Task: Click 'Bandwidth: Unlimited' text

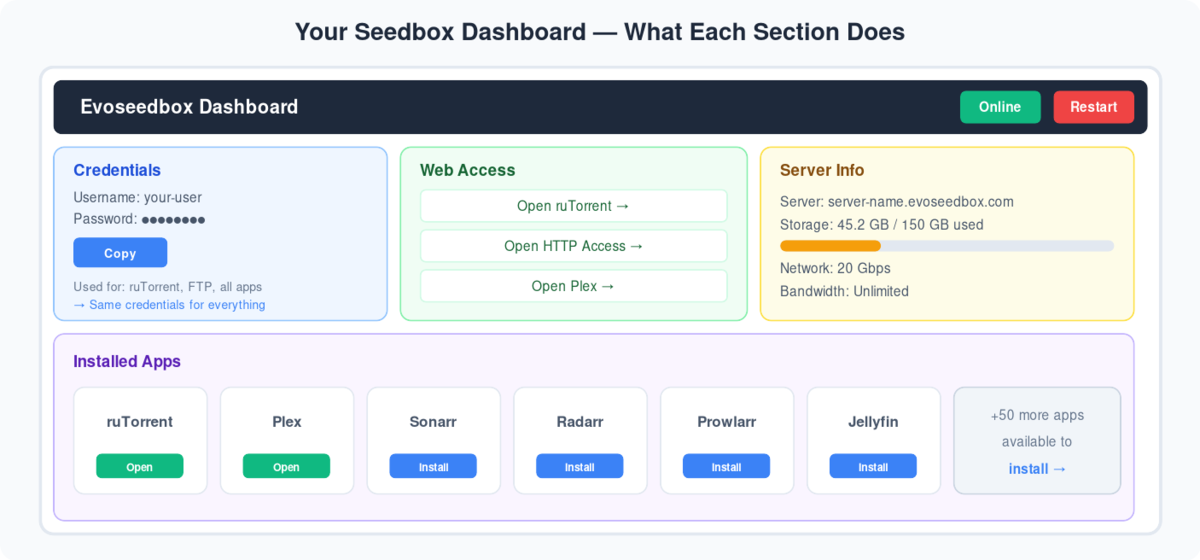Action: click(844, 291)
